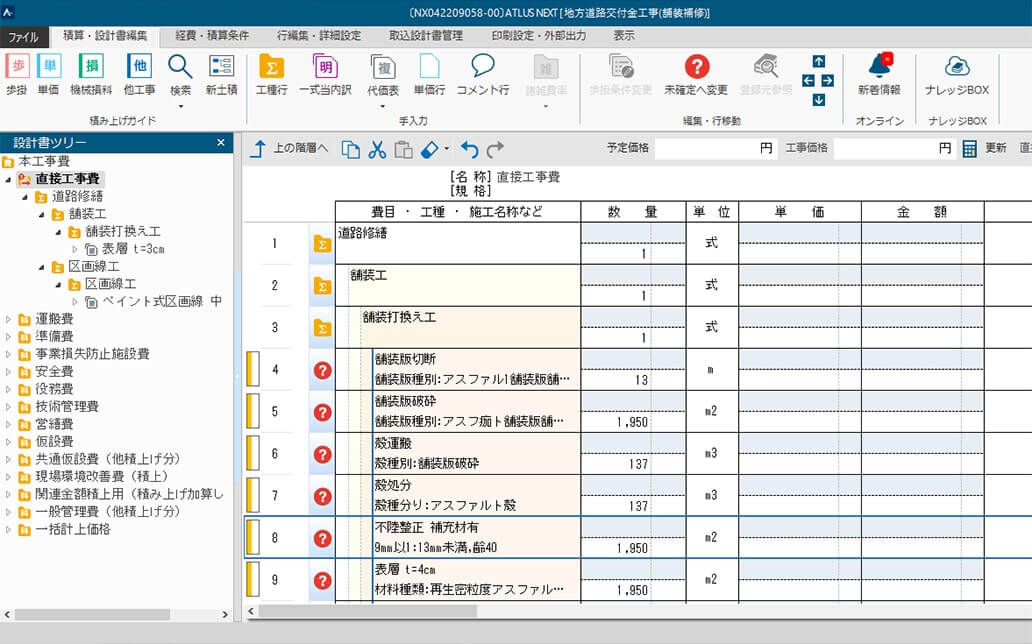Viewport: 1032px width, 644px height.
Task: Click the 上の階層へ button
Action: tap(289, 149)
